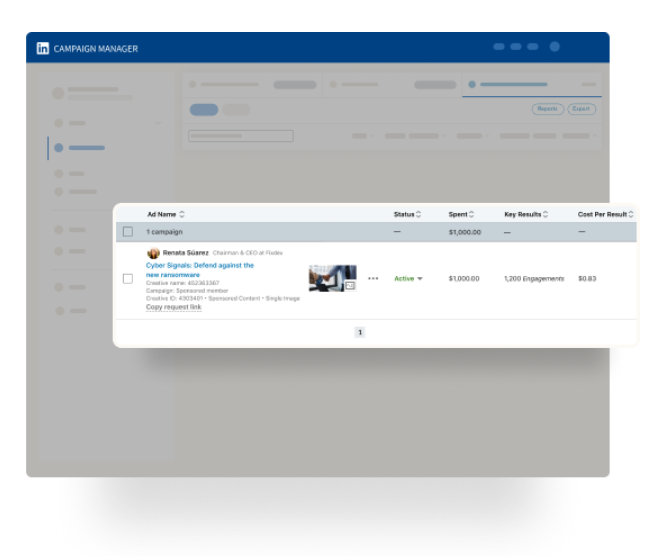Screen dimensions: 659x556
Task: Sort by the Key Results column arrows
Action: click(x=545, y=214)
